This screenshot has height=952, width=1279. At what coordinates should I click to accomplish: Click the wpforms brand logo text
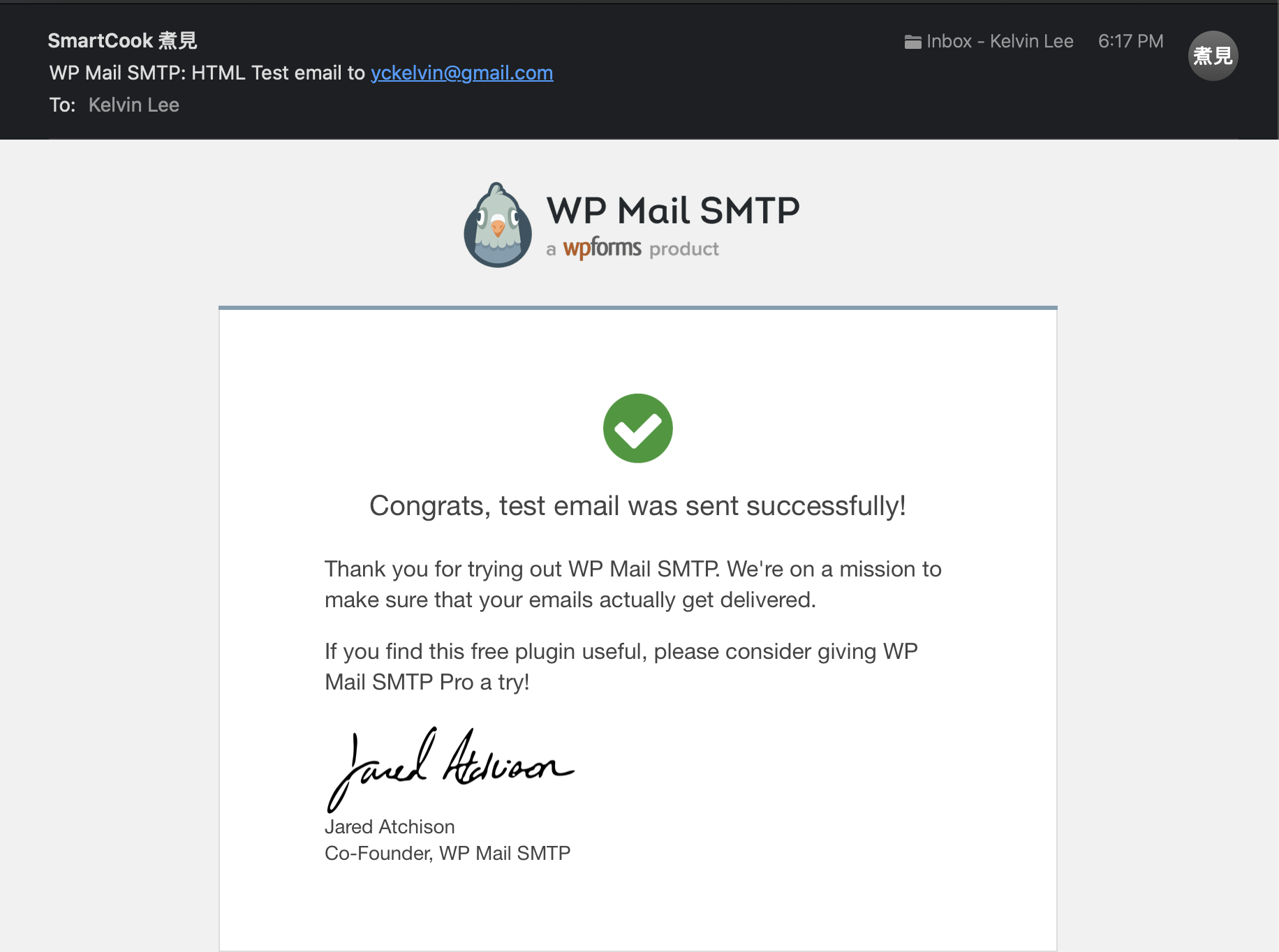602,248
